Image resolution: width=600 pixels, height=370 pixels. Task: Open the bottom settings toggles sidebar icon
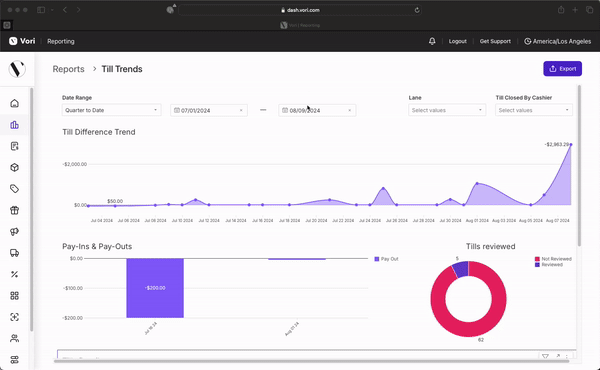(x=15, y=360)
